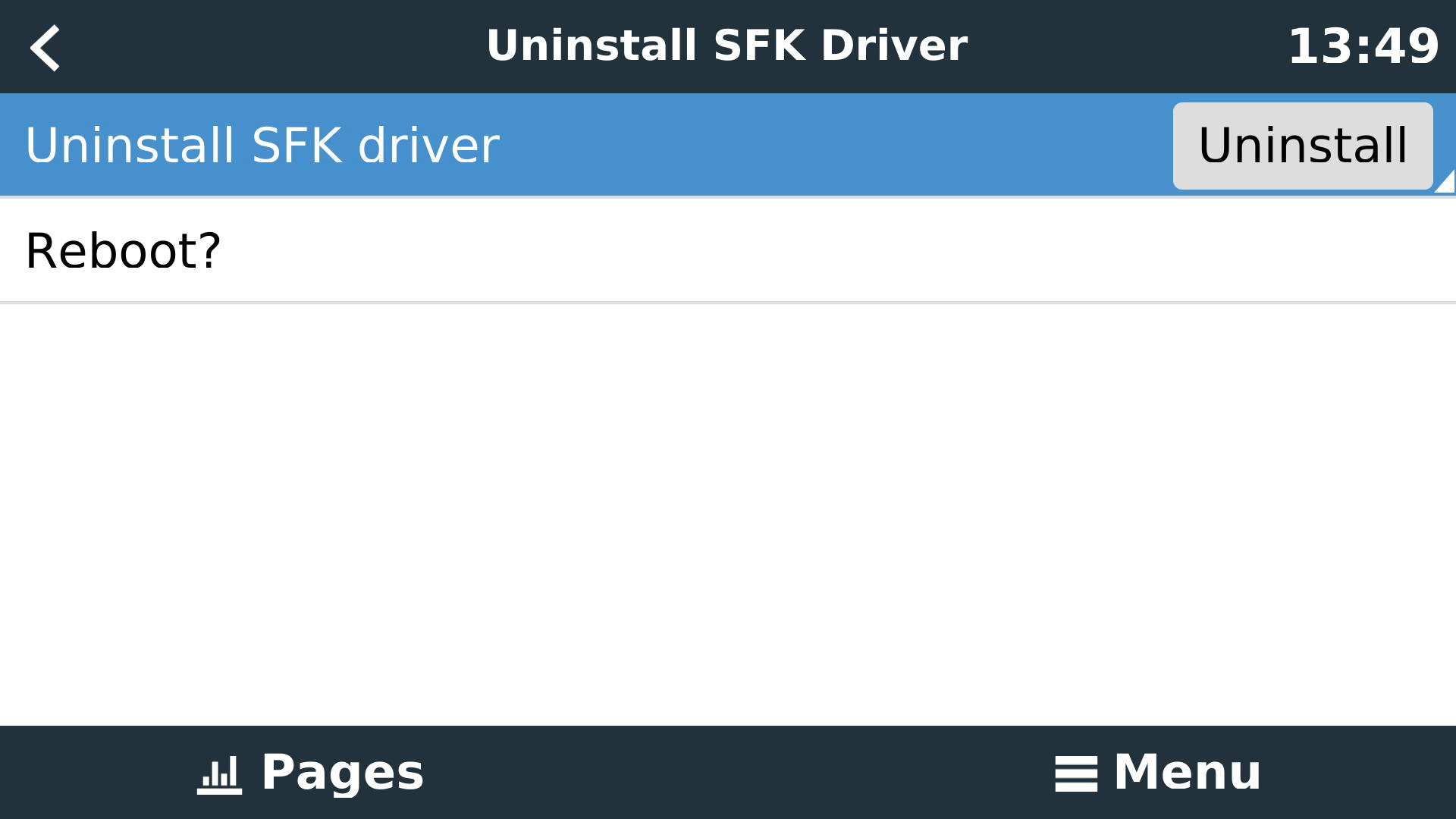Click the white corner triangle on selected row
Viewport: 1456px width, 819px height.
[1445, 183]
